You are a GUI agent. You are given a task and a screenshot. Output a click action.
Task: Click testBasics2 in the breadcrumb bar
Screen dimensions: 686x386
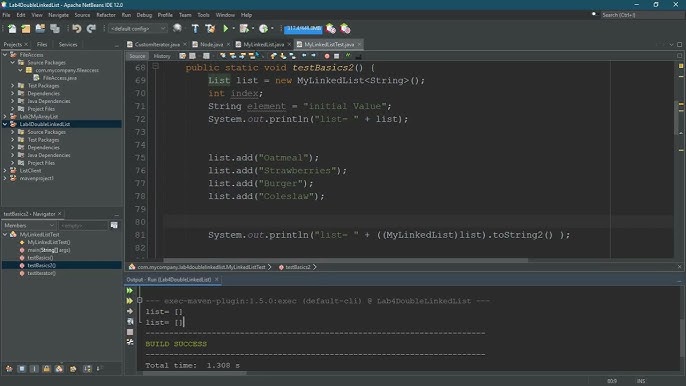point(298,267)
